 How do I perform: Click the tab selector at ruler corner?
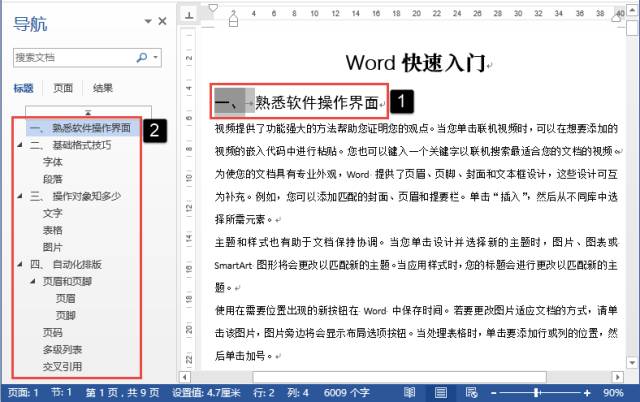pos(189,15)
